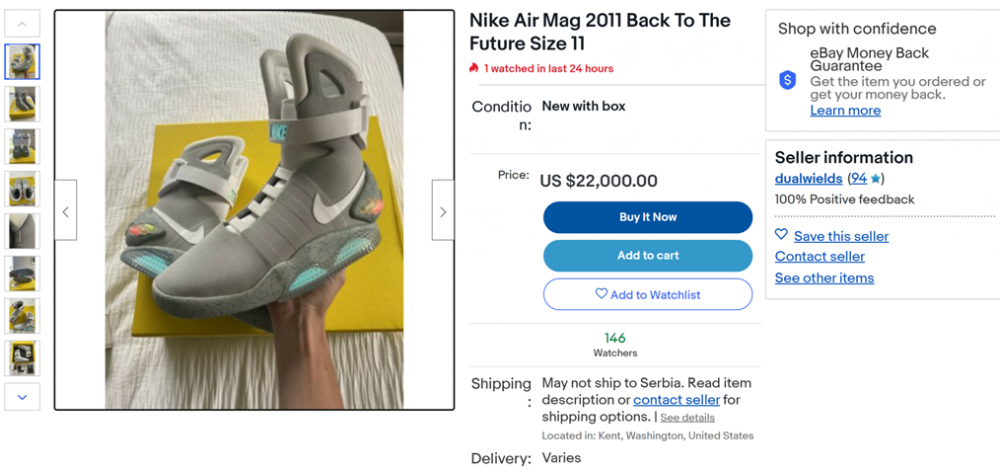Click the Money Back Guarantee shield icon

coord(788,80)
